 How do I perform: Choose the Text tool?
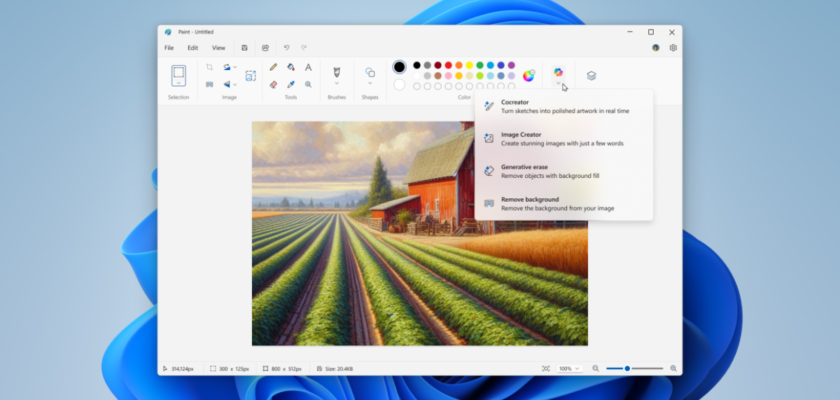[x=308, y=67]
